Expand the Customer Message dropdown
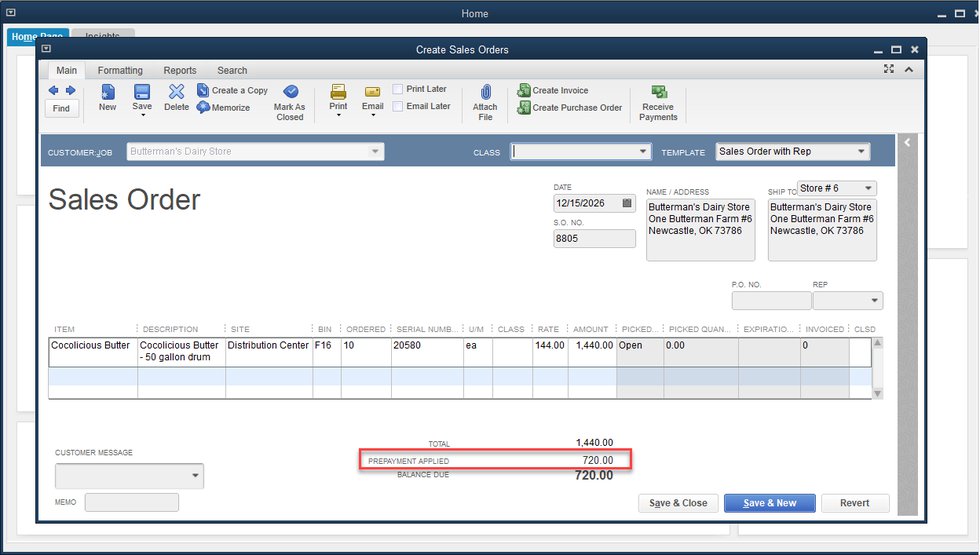 [195, 476]
